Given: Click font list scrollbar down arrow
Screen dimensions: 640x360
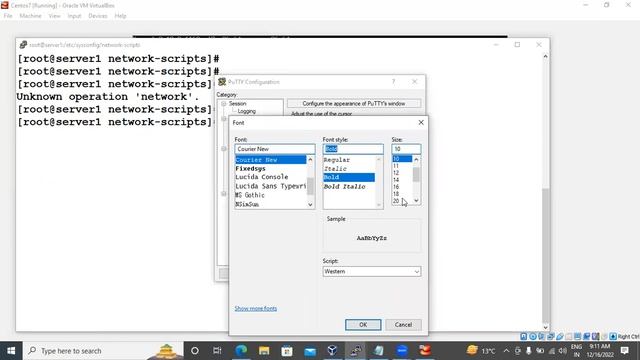Looking at the screenshot, I should (310, 204).
